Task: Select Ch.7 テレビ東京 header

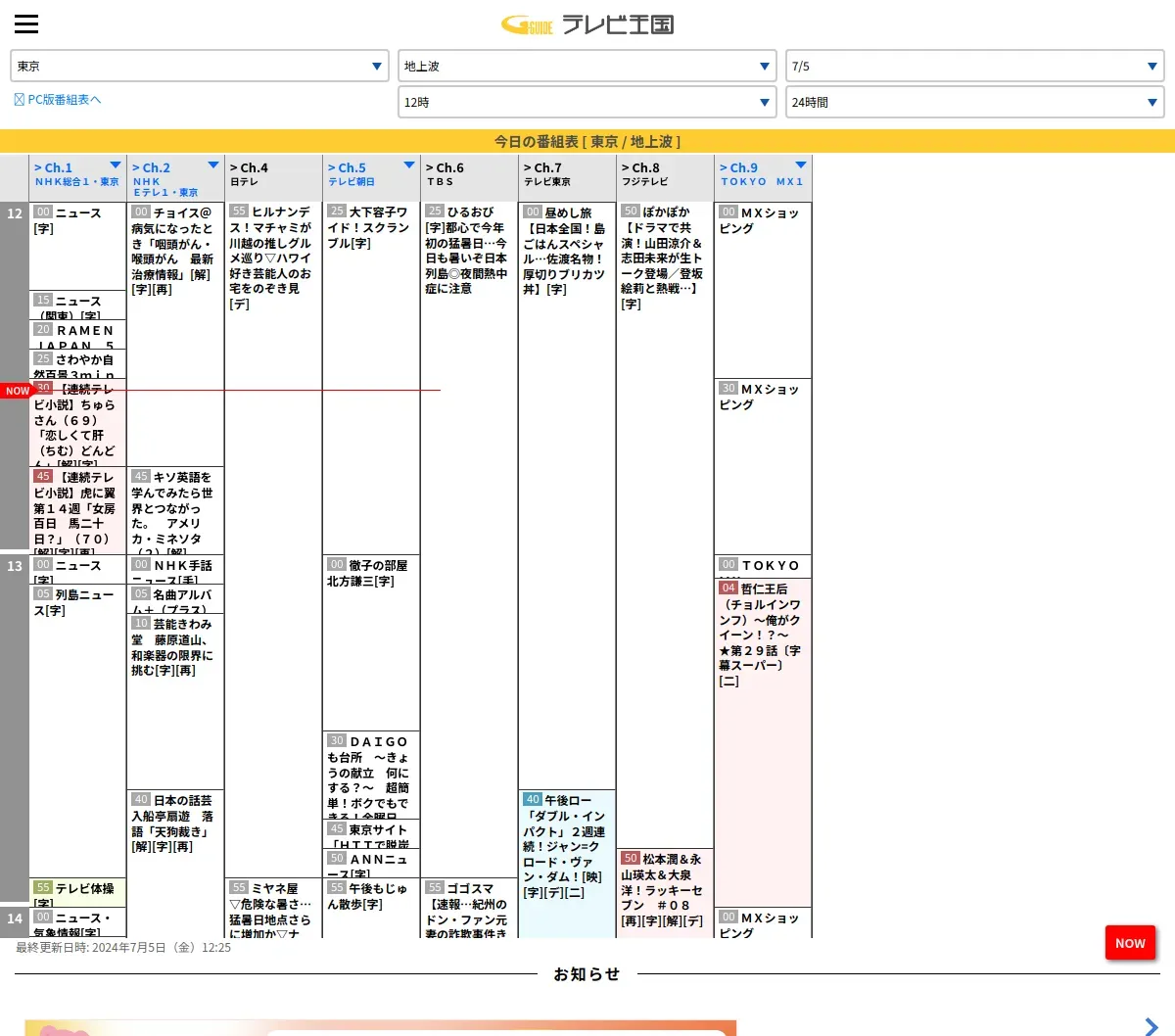Action: [567, 177]
